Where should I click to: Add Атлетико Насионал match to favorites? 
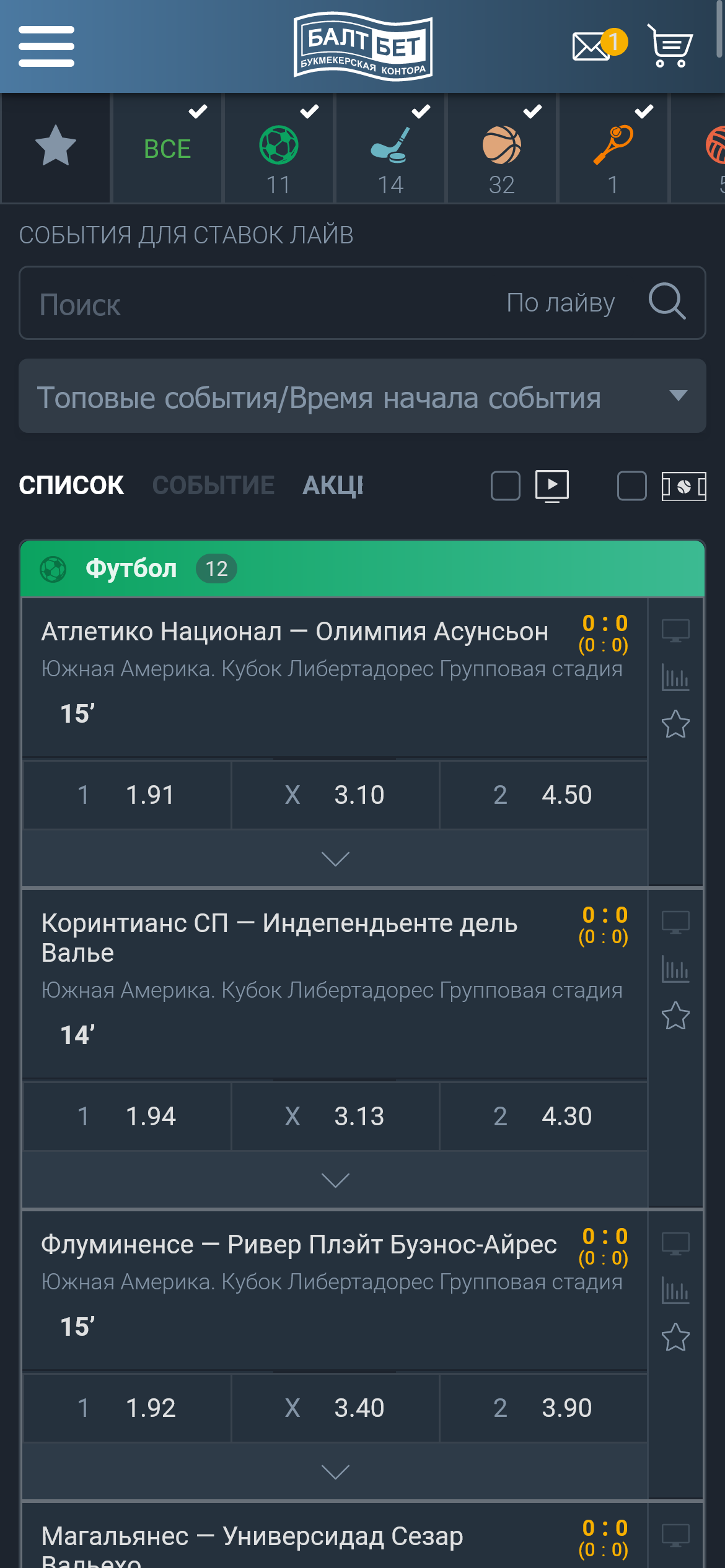(675, 724)
